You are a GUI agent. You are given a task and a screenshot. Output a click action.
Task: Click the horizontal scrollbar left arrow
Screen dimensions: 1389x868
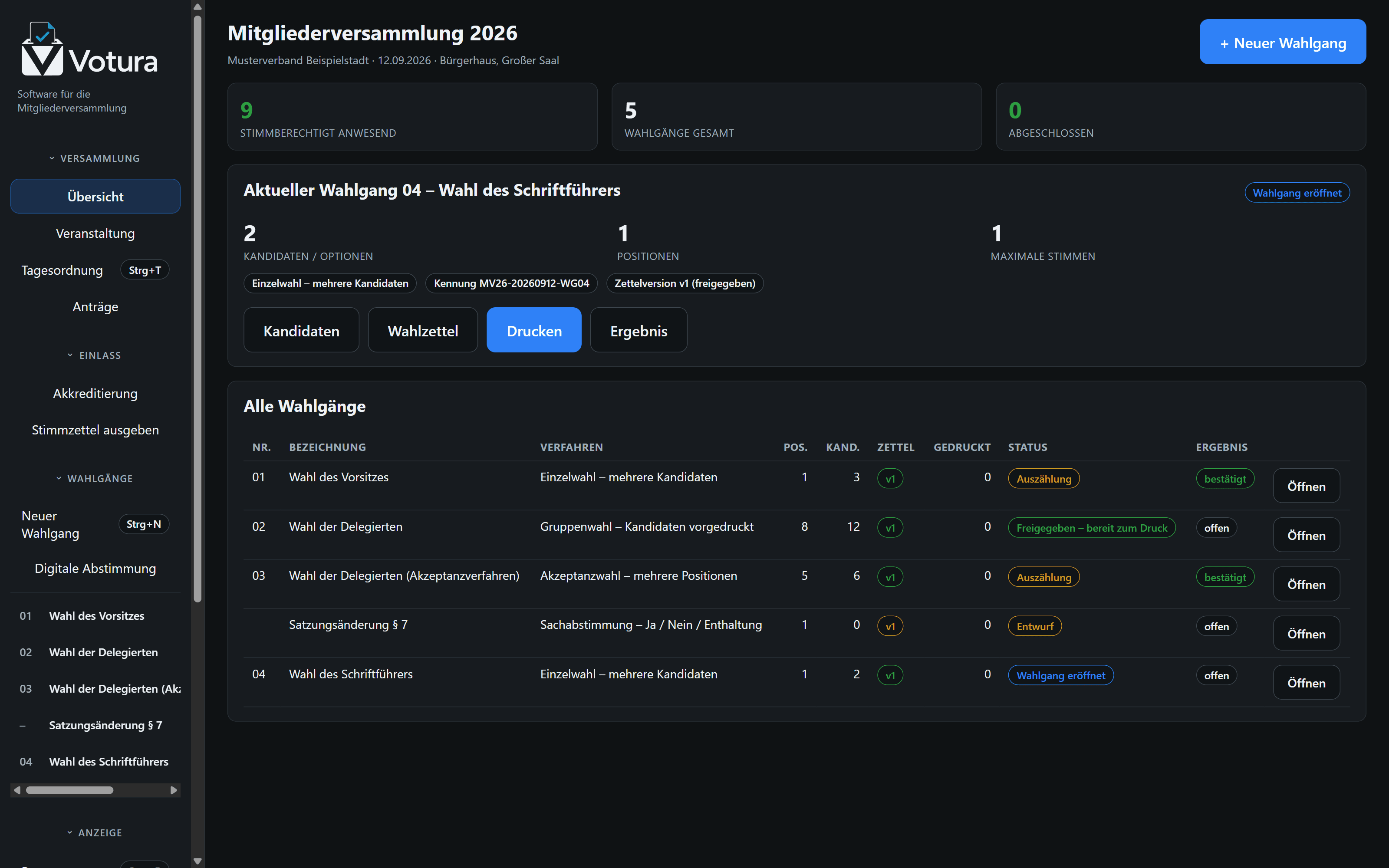coord(17,790)
